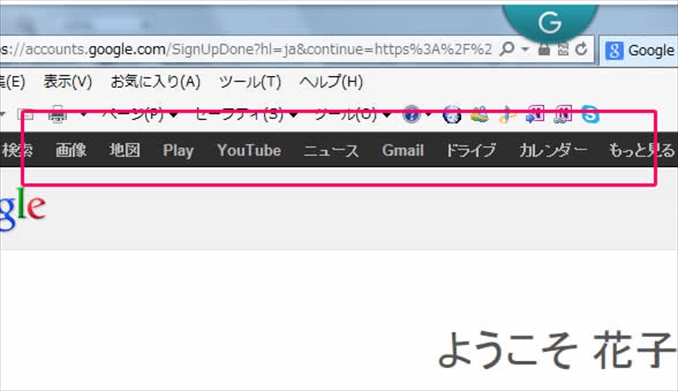The image size is (678, 391).
Task: Open ニュース in the Google bar
Action: point(331,150)
